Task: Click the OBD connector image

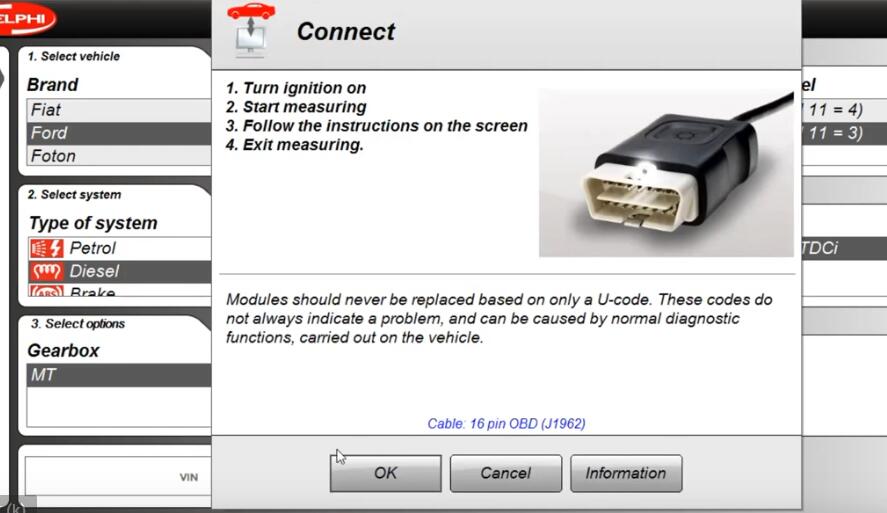Action: [666, 173]
